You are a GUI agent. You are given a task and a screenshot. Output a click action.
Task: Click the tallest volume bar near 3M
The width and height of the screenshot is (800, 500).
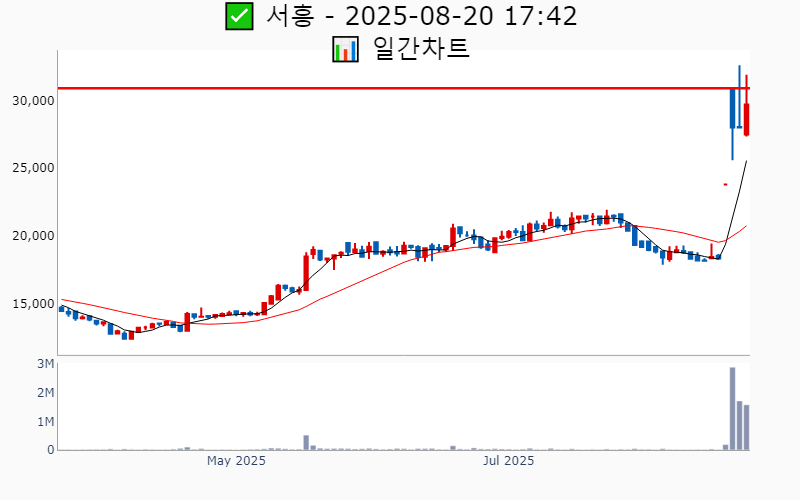point(732,409)
